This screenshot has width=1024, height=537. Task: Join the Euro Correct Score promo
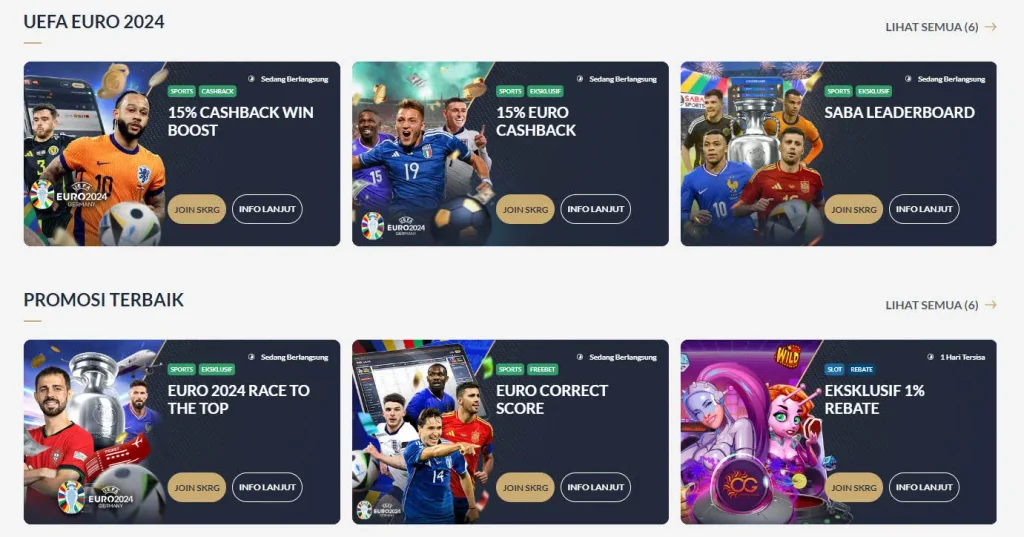coord(525,487)
